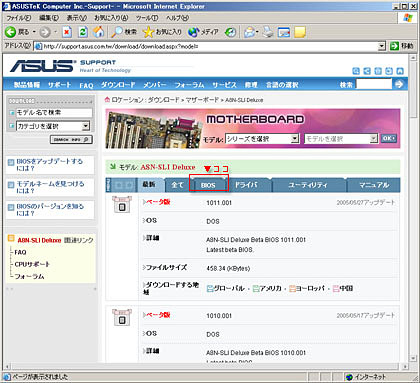The height and width of the screenshot is (383, 420).
Task: Click the sidebar search button
Action: click(71, 140)
